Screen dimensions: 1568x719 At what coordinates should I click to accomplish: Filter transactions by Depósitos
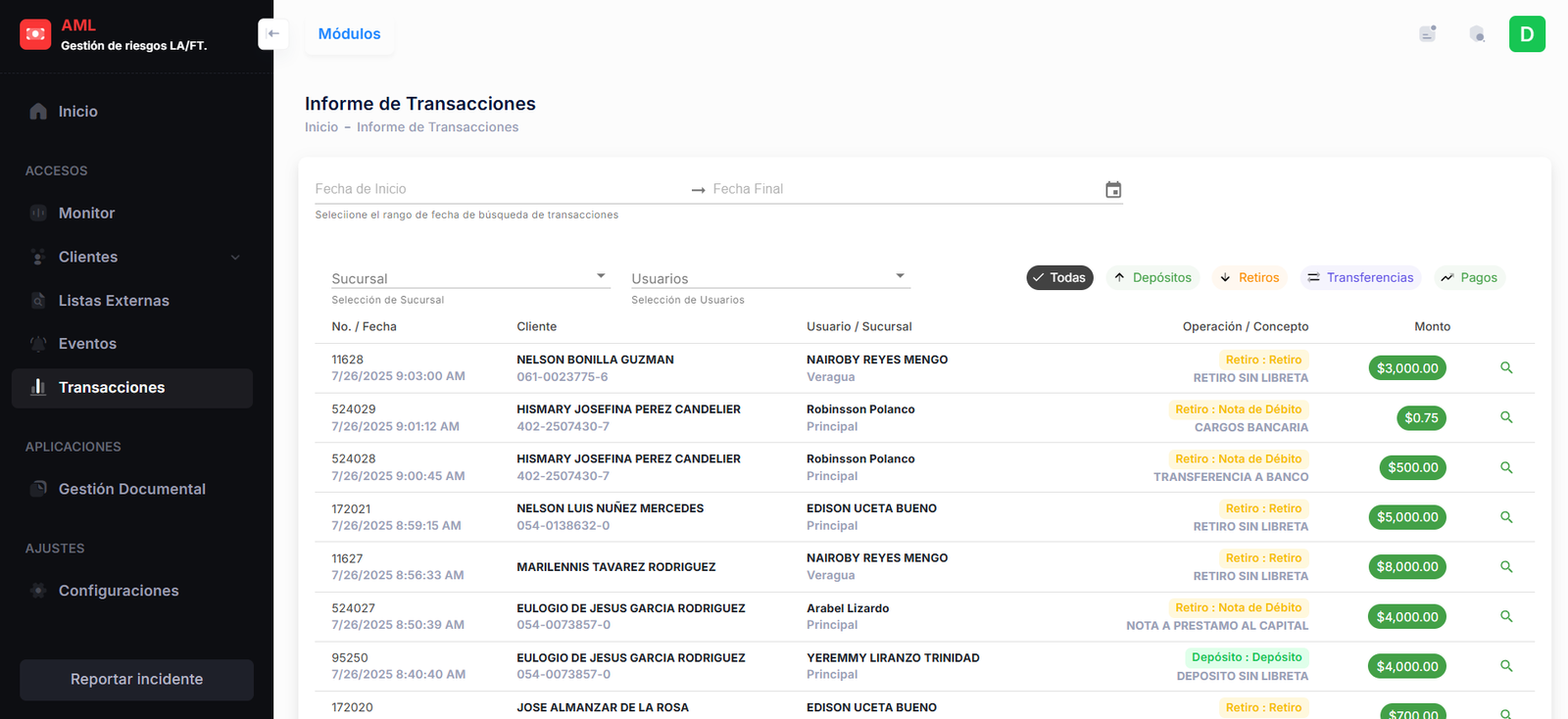[x=1153, y=278]
